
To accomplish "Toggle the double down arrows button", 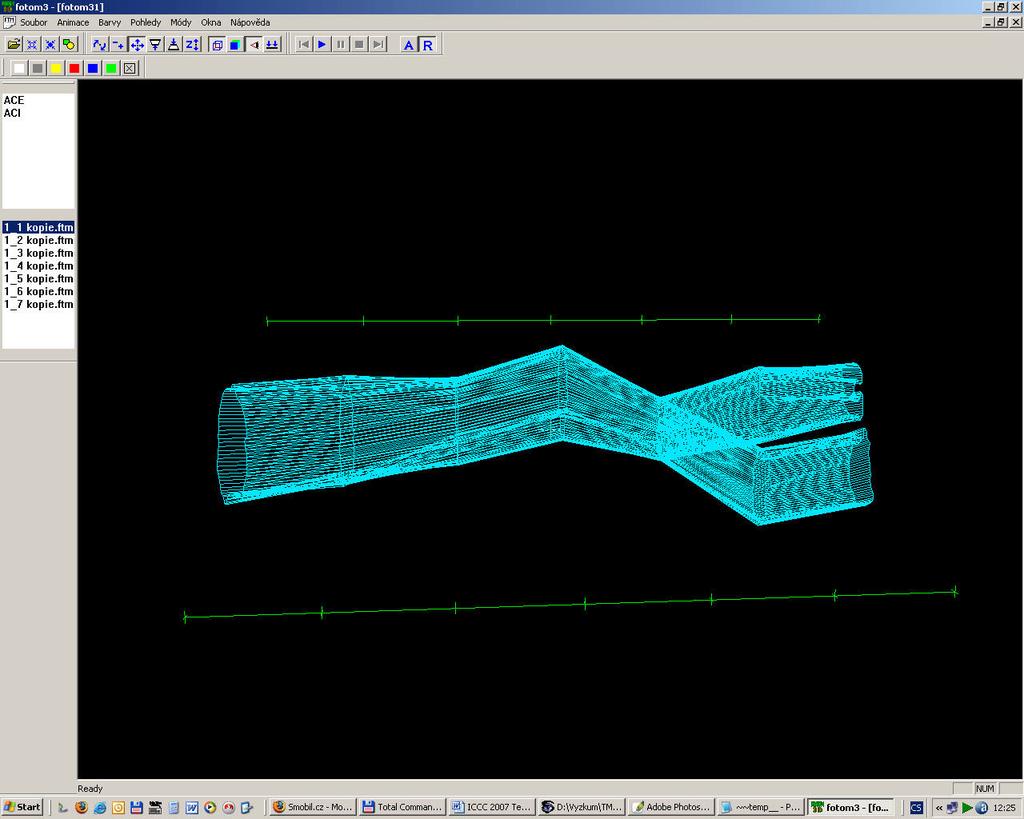I will (x=272, y=44).
